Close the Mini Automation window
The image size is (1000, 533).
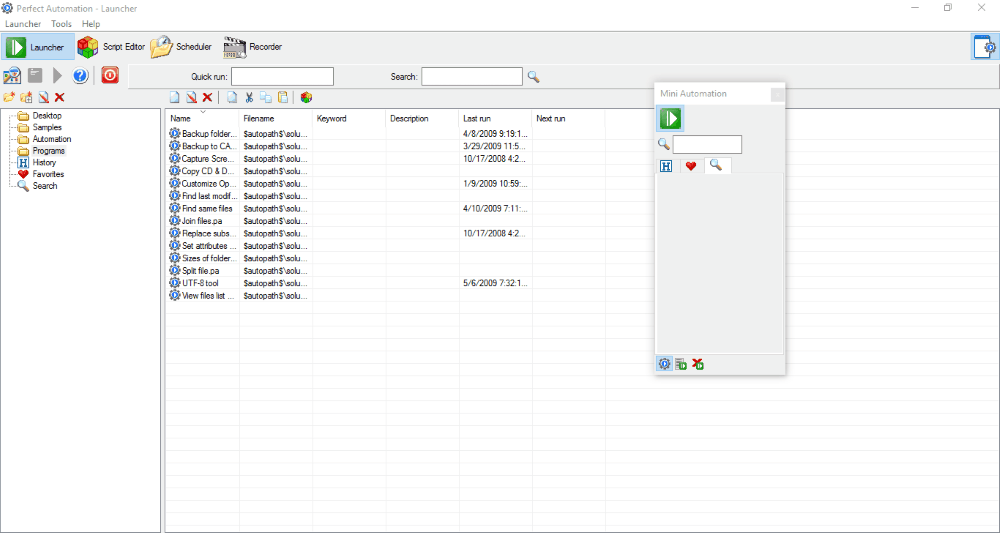[777, 94]
